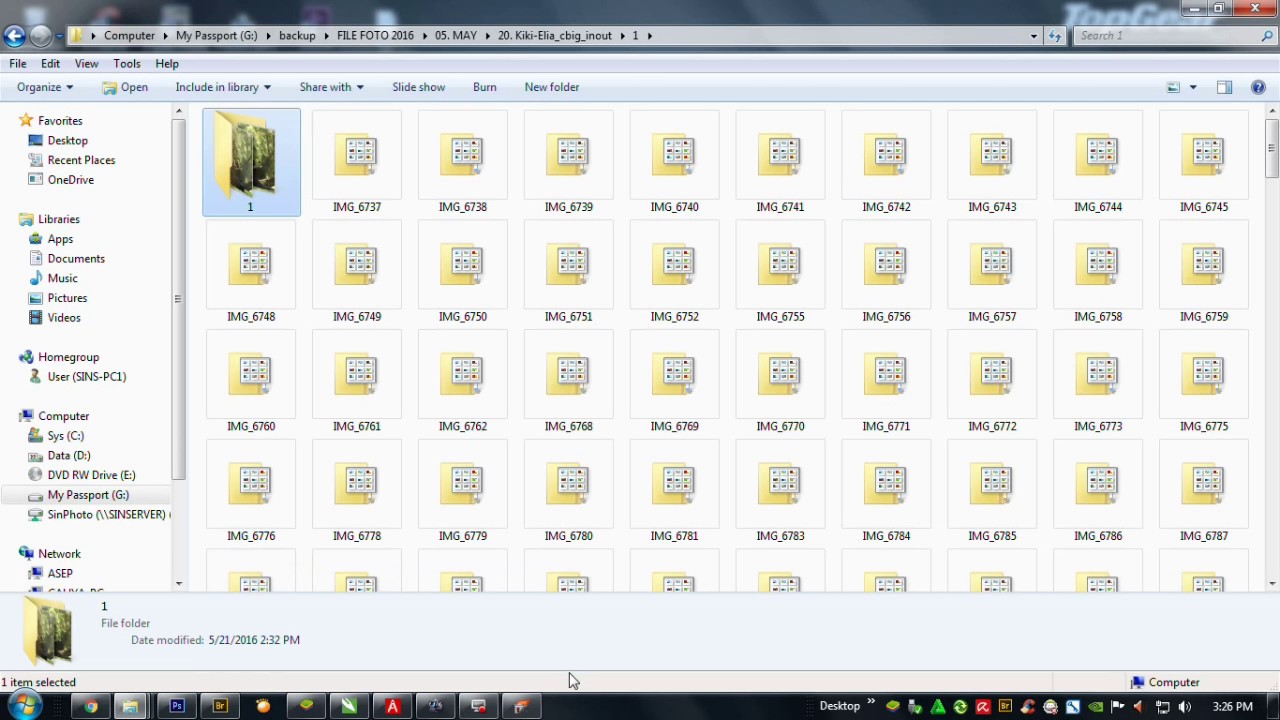Select Pictures library in sidebar
The height and width of the screenshot is (720, 1280).
coord(67,298)
